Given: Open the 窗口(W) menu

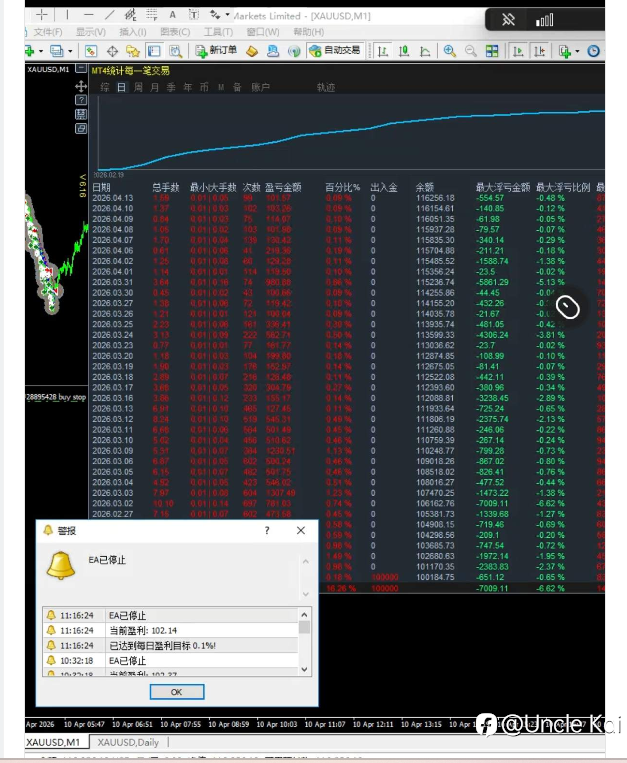Looking at the screenshot, I should coord(263,32).
